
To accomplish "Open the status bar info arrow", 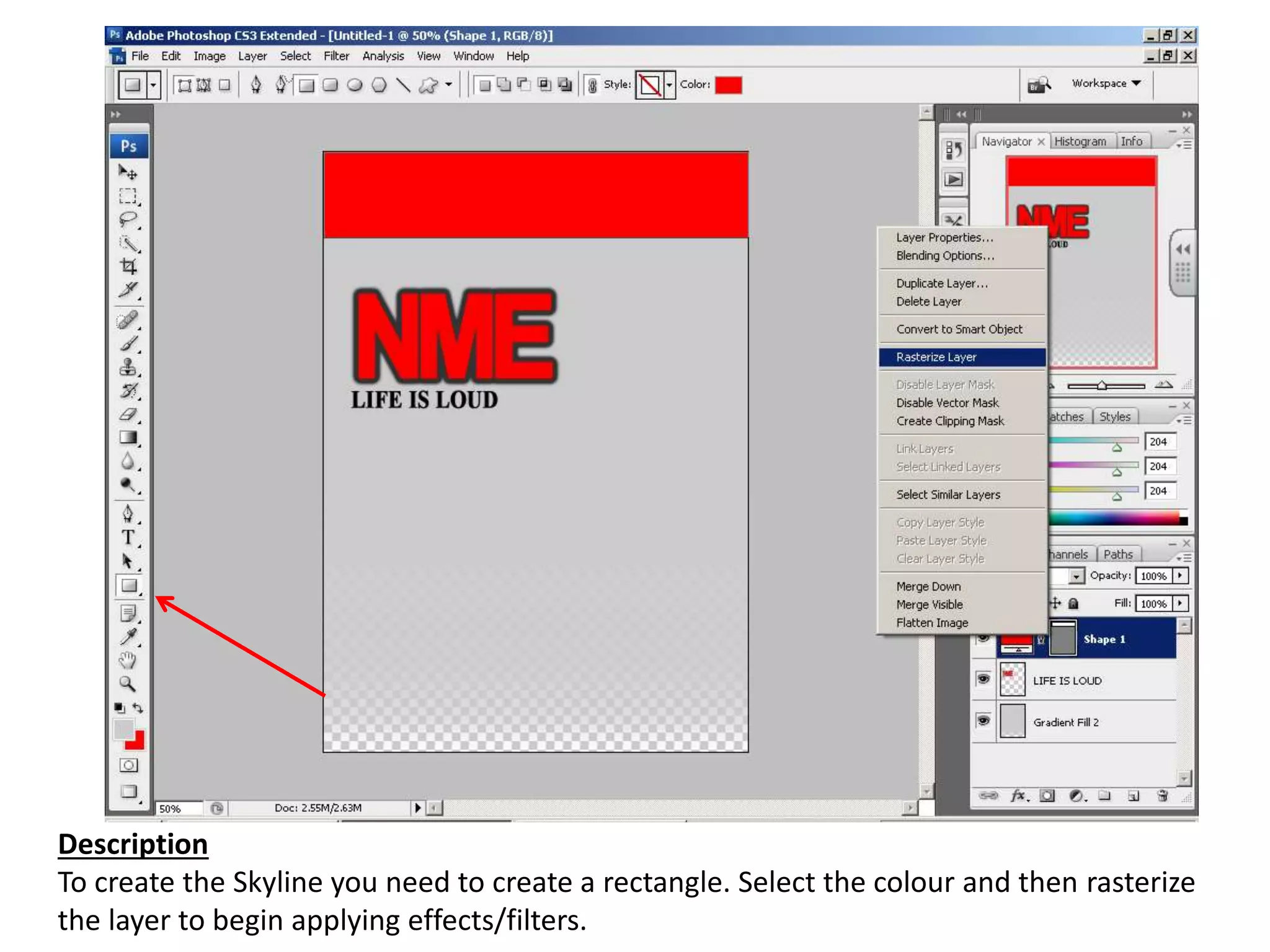I will [418, 808].
